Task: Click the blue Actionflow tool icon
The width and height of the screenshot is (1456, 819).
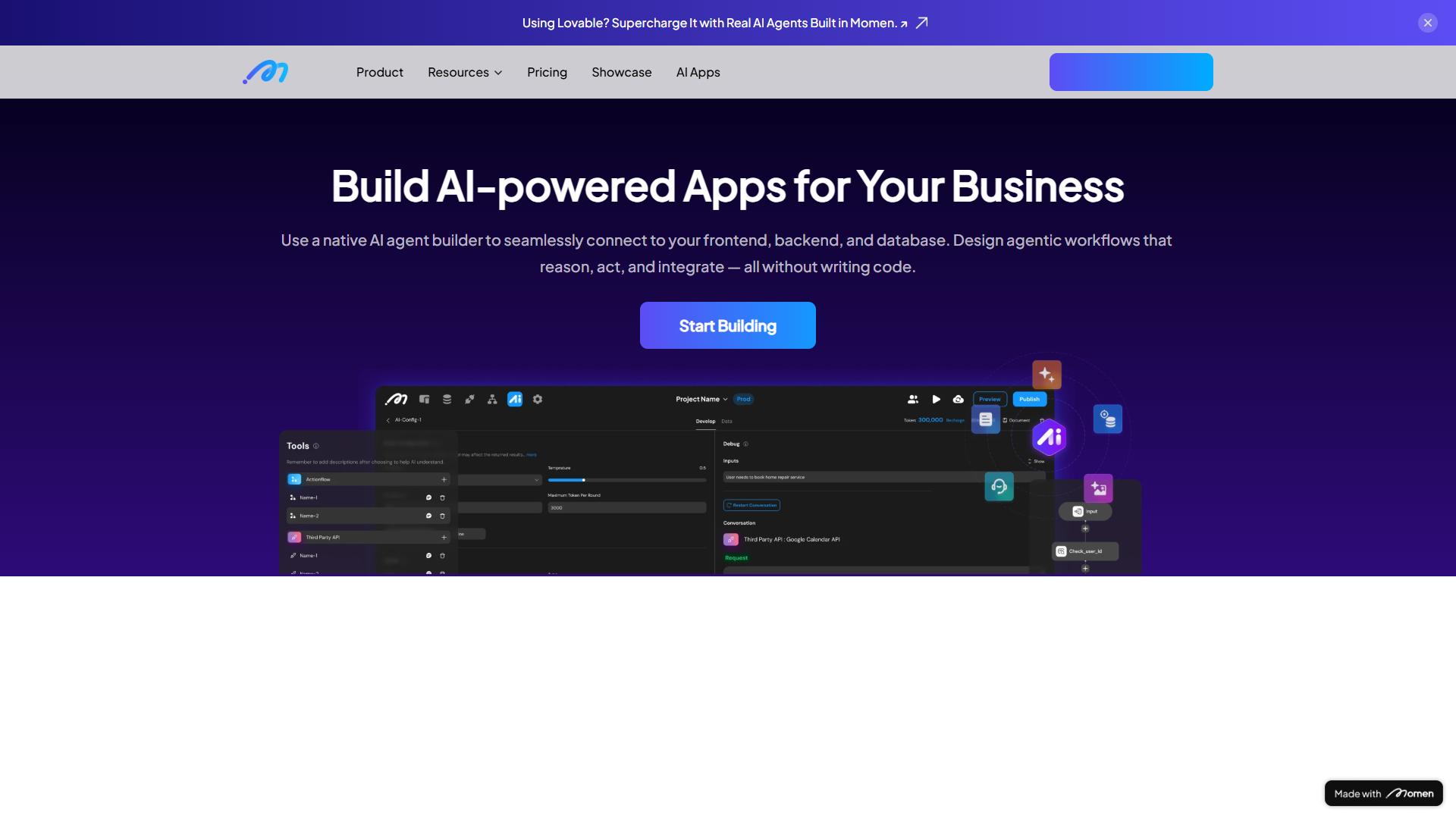Action: click(294, 479)
